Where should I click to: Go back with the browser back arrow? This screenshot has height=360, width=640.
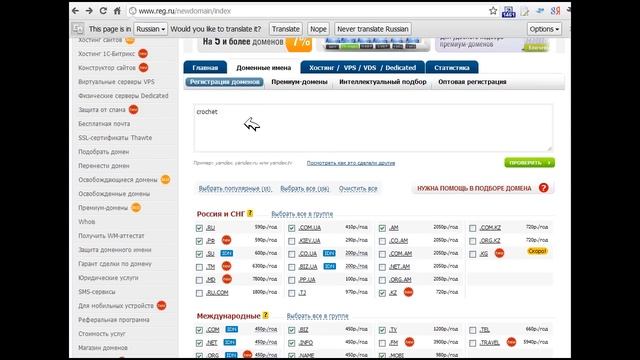click(76, 11)
